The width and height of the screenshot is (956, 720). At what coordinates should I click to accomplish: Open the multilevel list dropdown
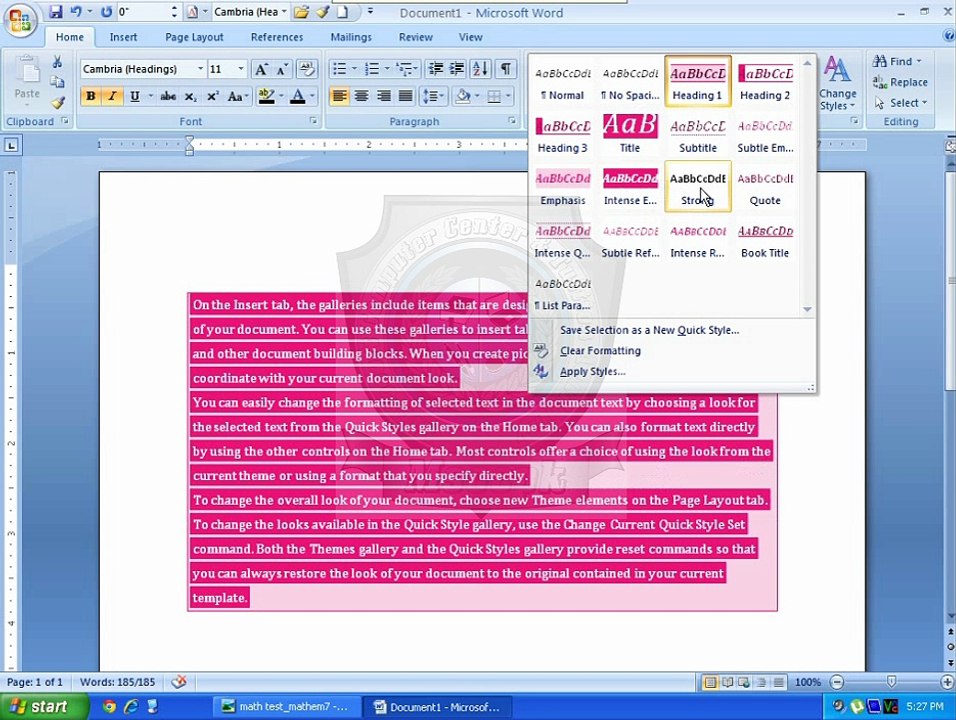(407, 69)
